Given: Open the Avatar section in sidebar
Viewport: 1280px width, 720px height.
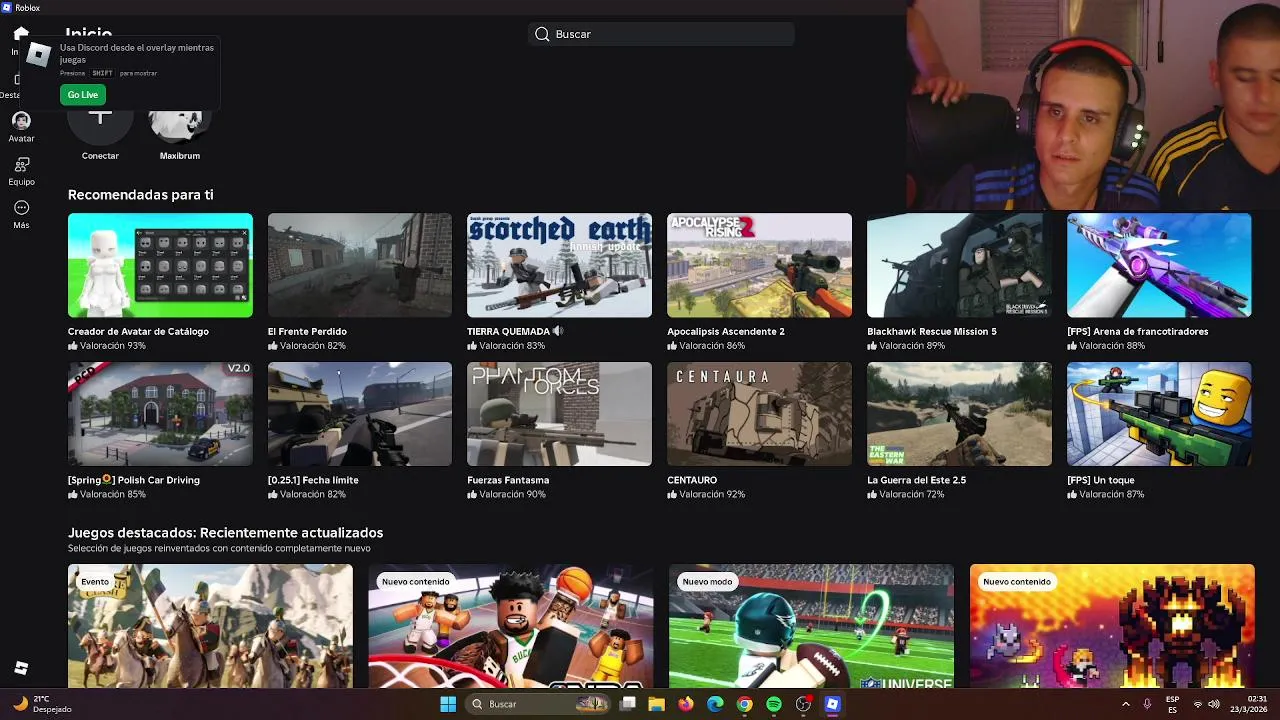Looking at the screenshot, I should (x=21, y=126).
